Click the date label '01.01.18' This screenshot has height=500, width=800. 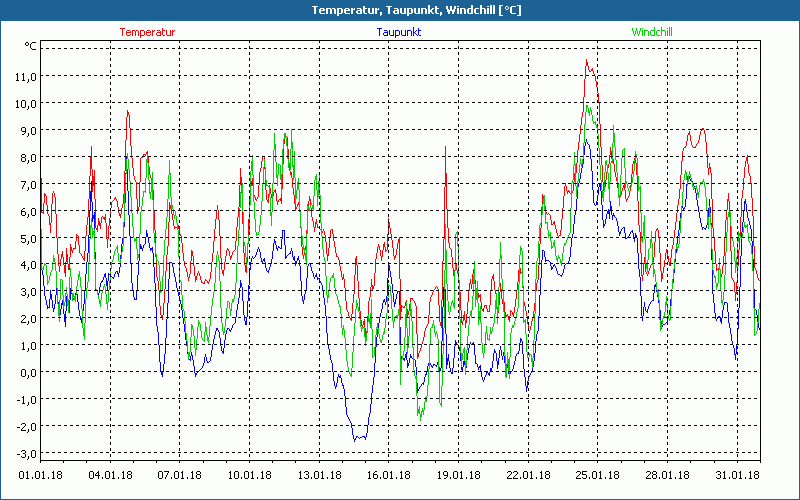(40, 475)
